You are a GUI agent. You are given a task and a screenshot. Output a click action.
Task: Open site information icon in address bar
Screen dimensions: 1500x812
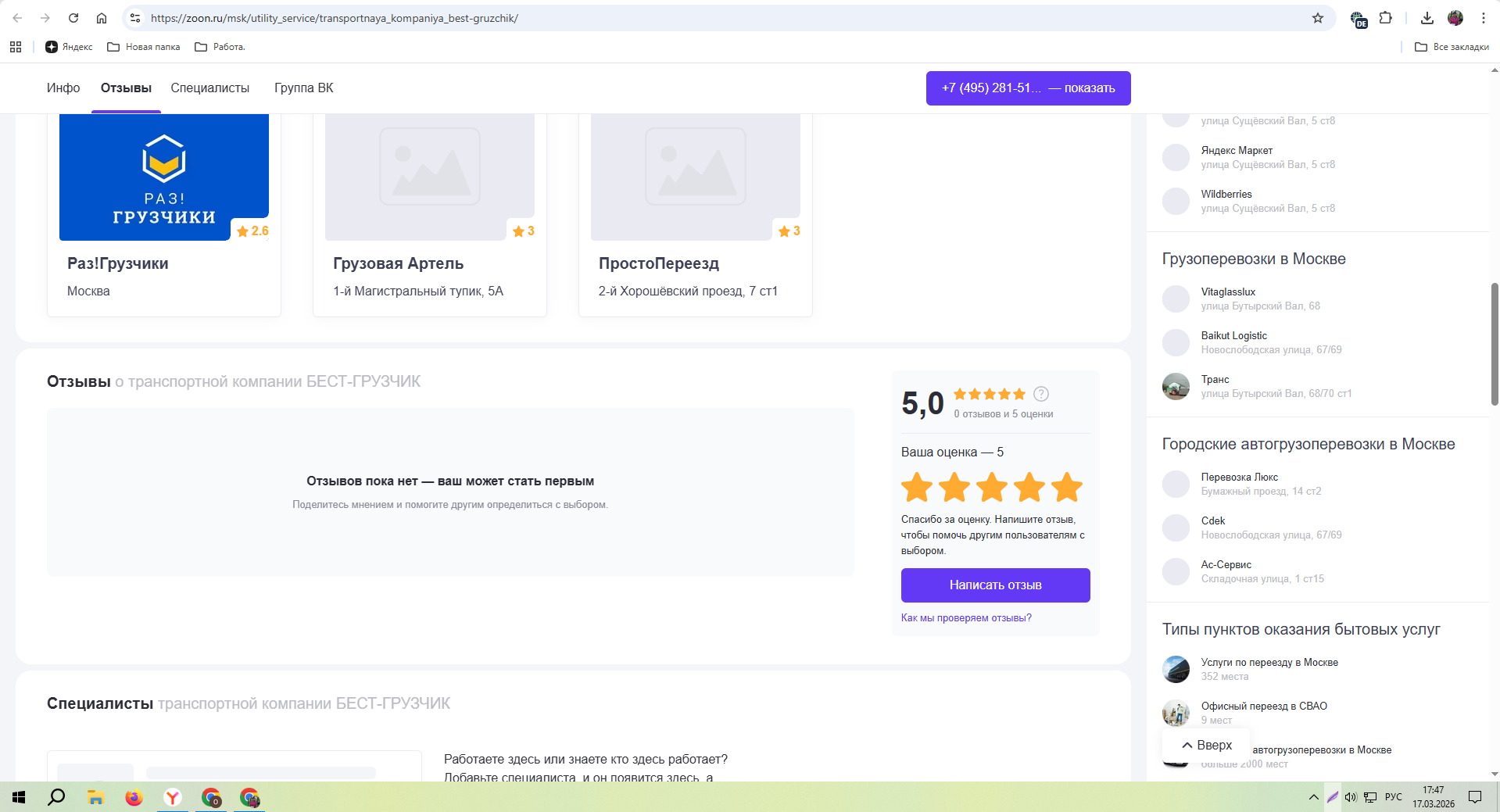tap(135, 18)
